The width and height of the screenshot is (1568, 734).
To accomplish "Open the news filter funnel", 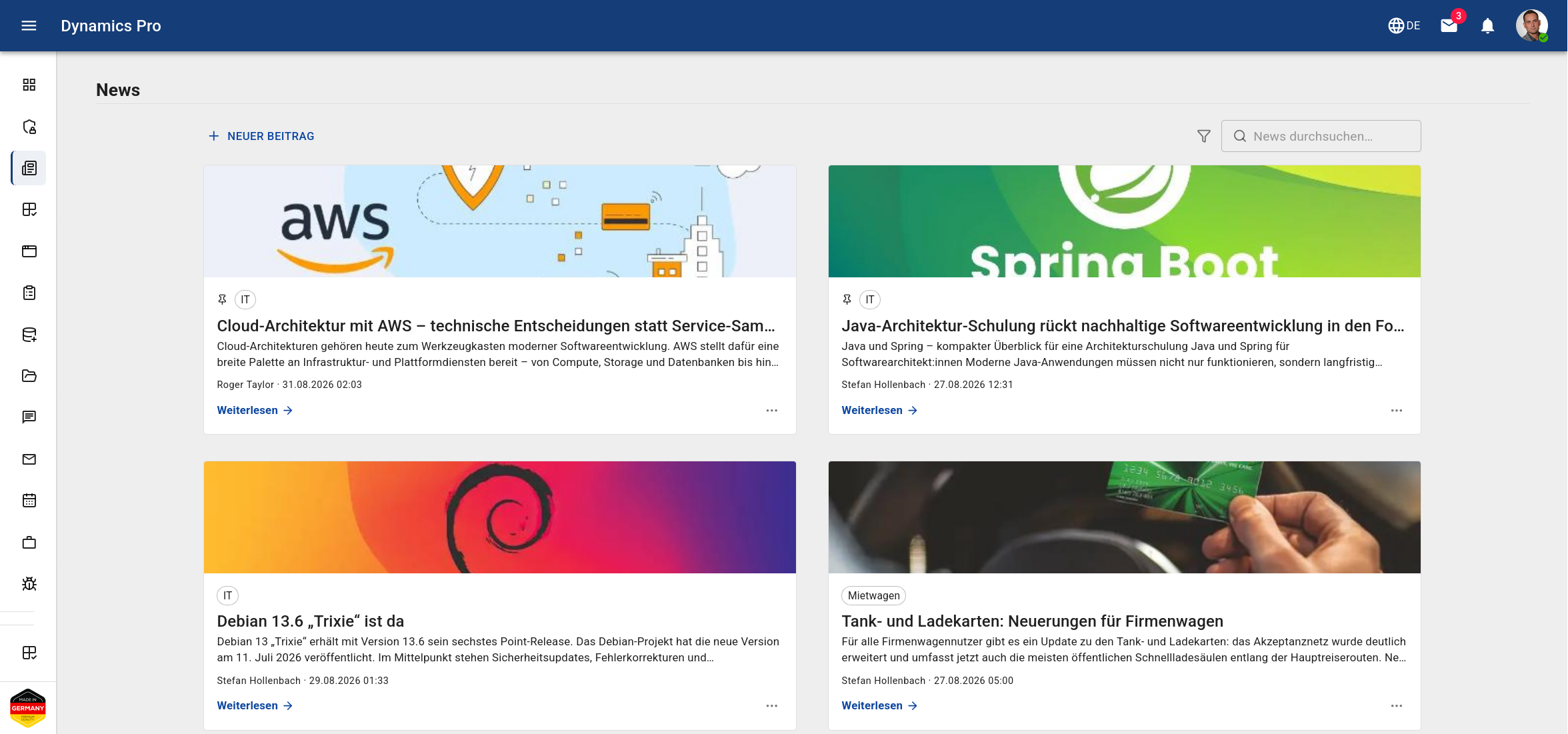I will (1203, 136).
